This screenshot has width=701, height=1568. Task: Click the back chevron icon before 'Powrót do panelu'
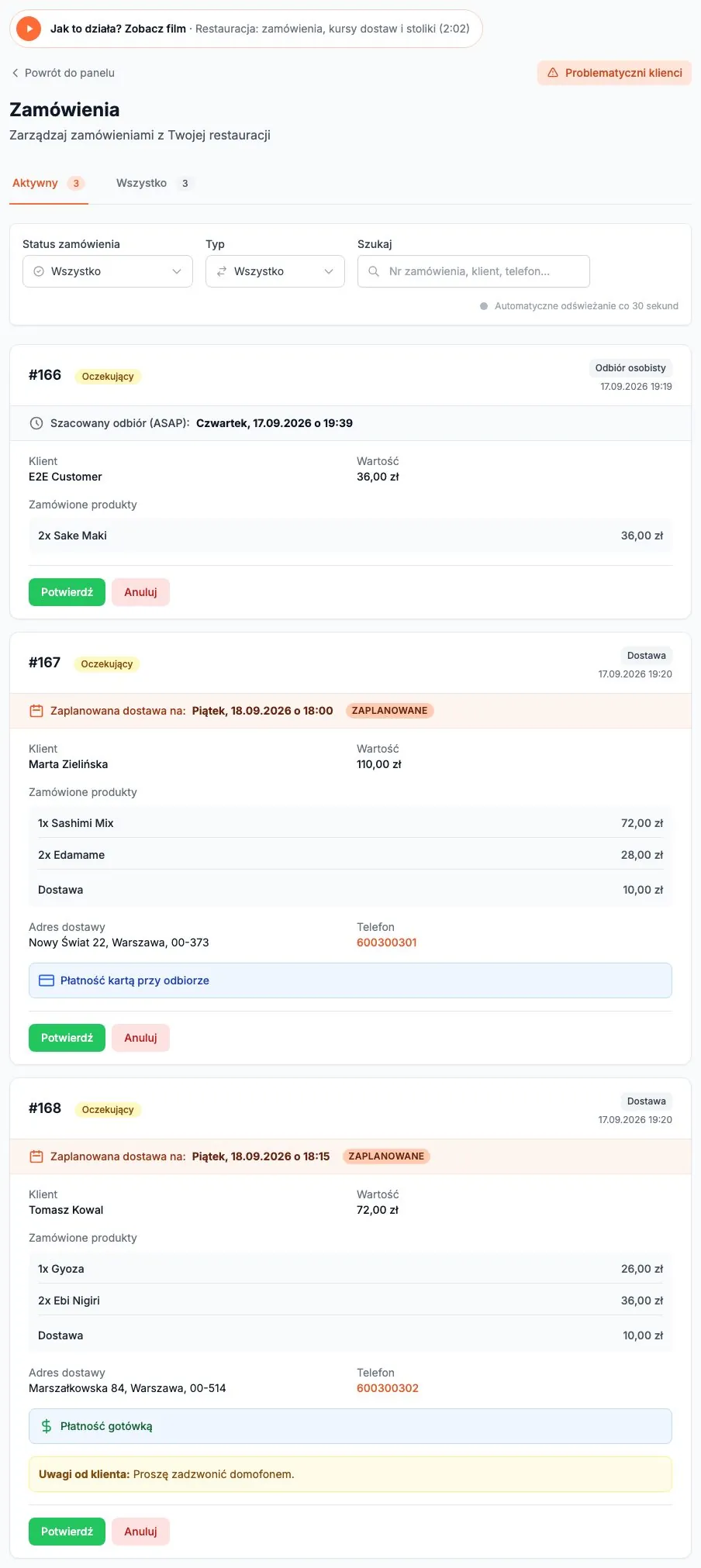click(15, 73)
